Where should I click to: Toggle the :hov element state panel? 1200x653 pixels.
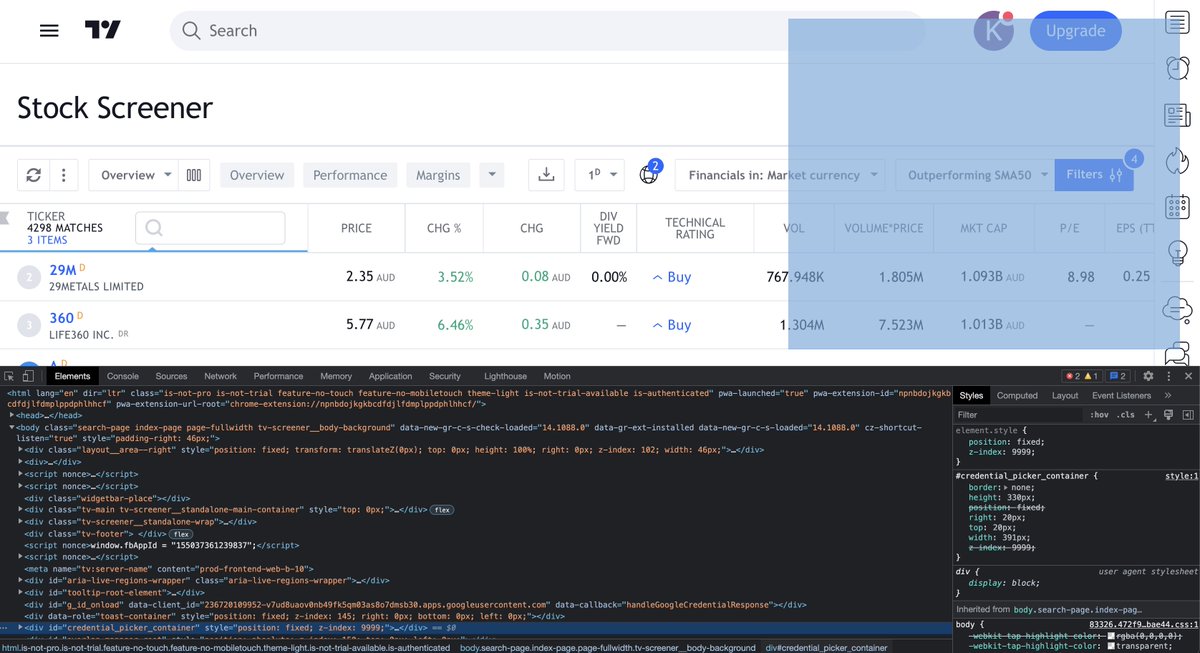click(1099, 414)
